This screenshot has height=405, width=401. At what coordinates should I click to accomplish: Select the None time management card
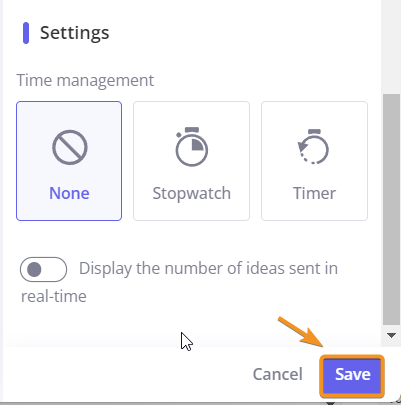69,161
